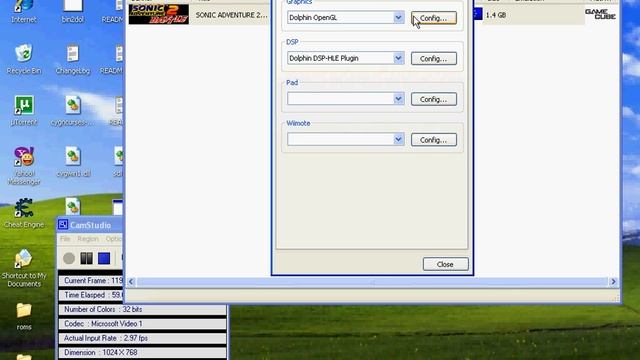Open the DSP plugin Config button
640x360 pixels.
click(433, 59)
